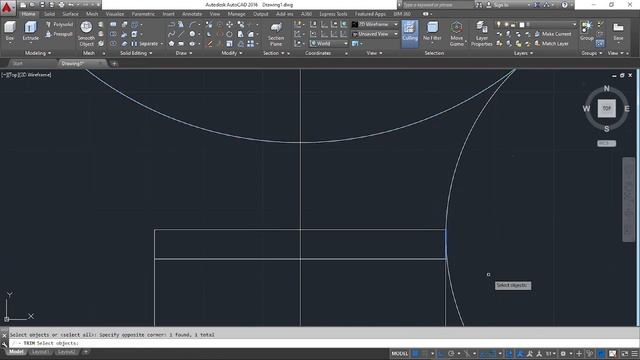Open the Surface ribbon tab
640x360 pixels.
pos(70,14)
